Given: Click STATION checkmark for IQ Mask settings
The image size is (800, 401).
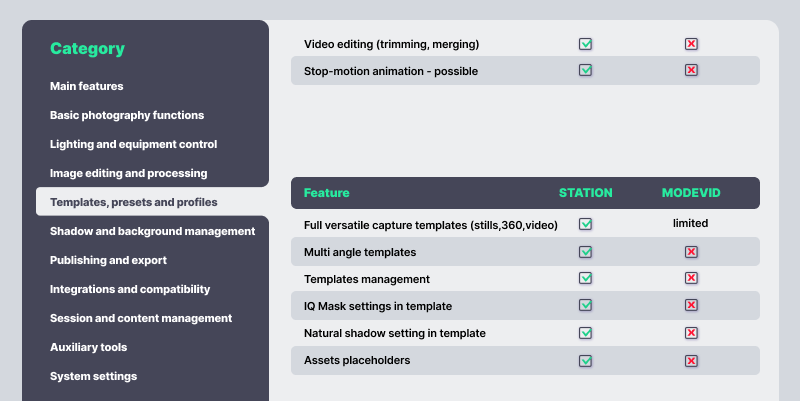Looking at the screenshot, I should coord(586,306).
